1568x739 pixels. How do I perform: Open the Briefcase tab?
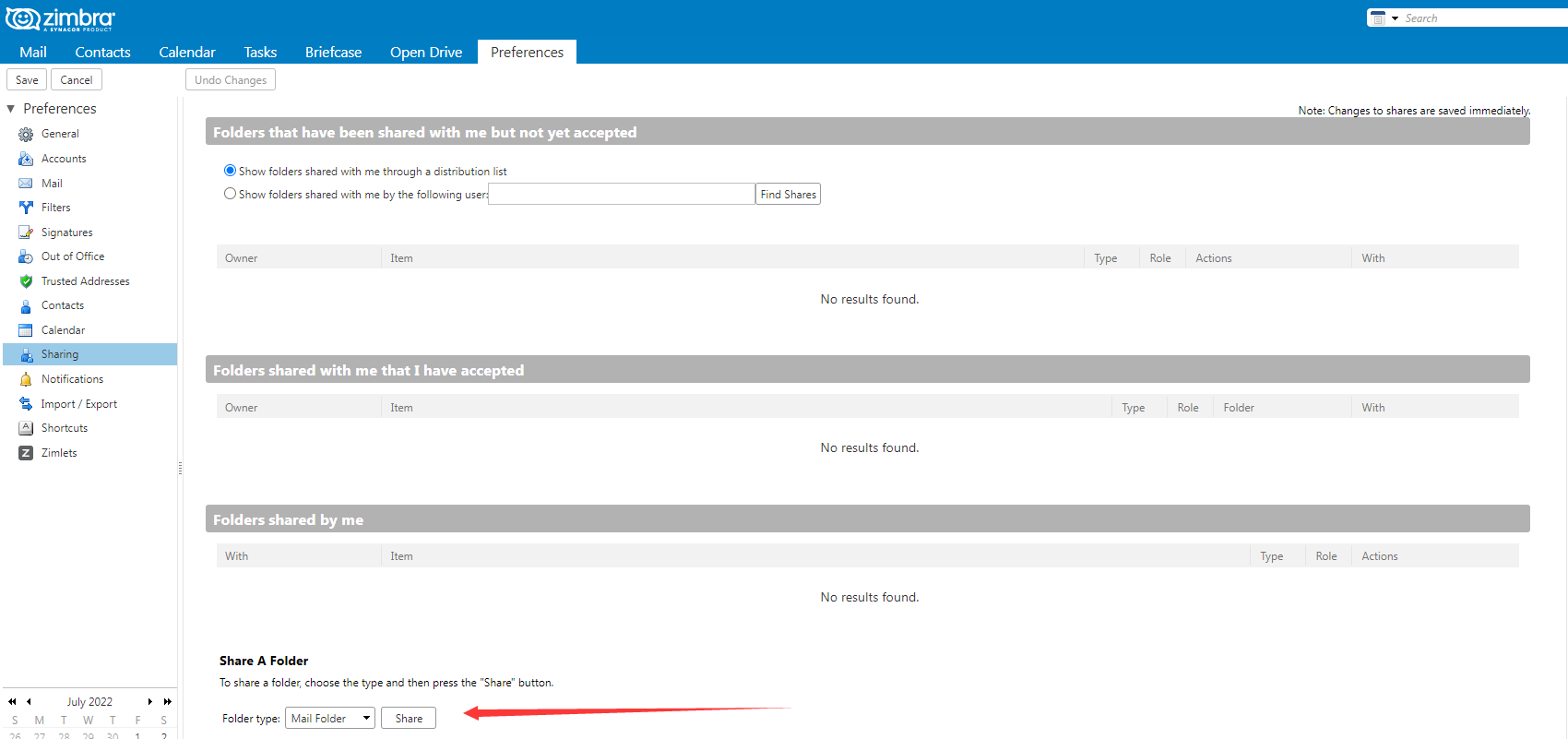[333, 53]
